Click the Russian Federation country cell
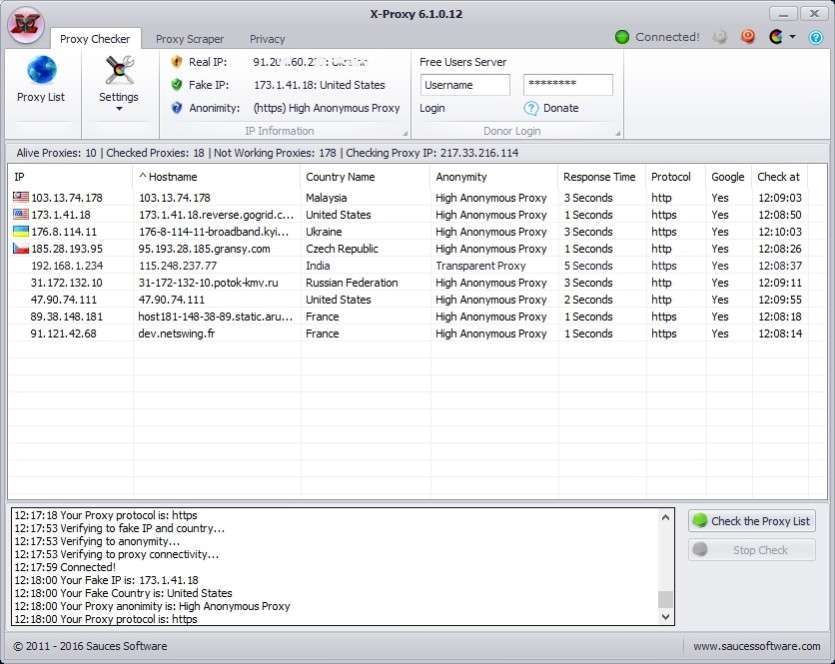835x664 pixels. (351, 283)
